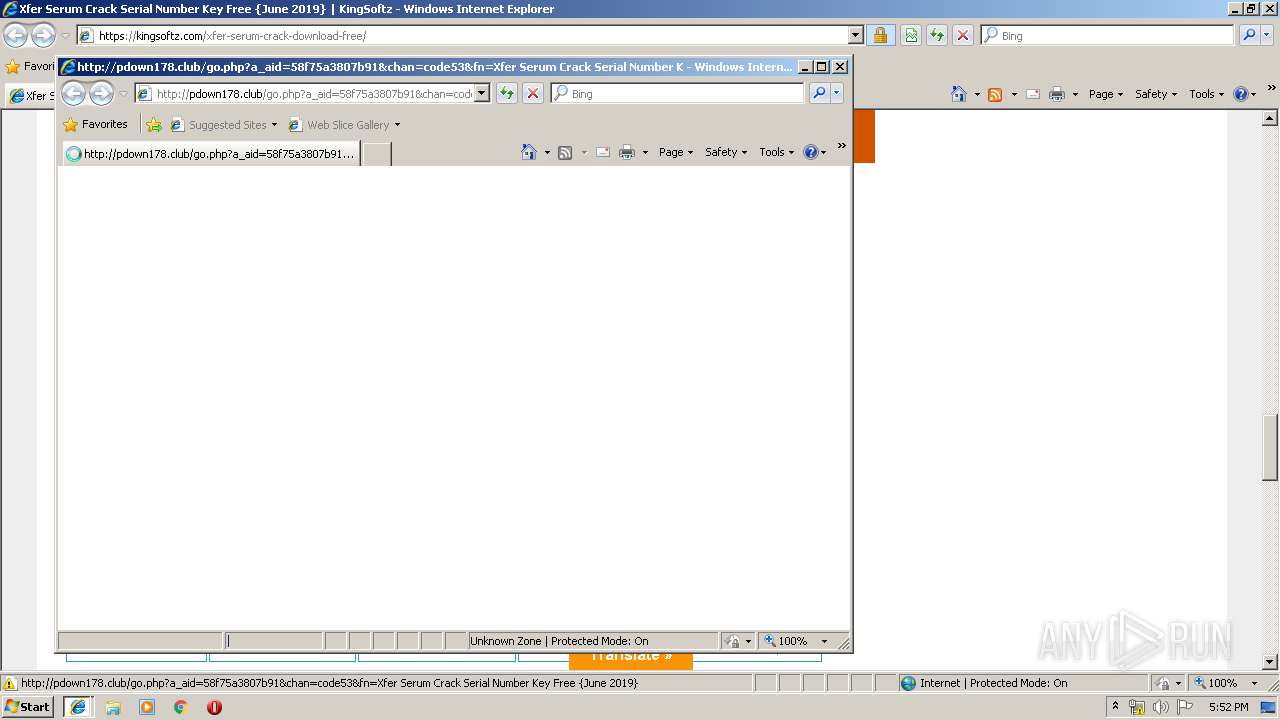Click the main window Home icon
Image resolution: width=1280 pixels, height=720 pixels.
[959, 94]
